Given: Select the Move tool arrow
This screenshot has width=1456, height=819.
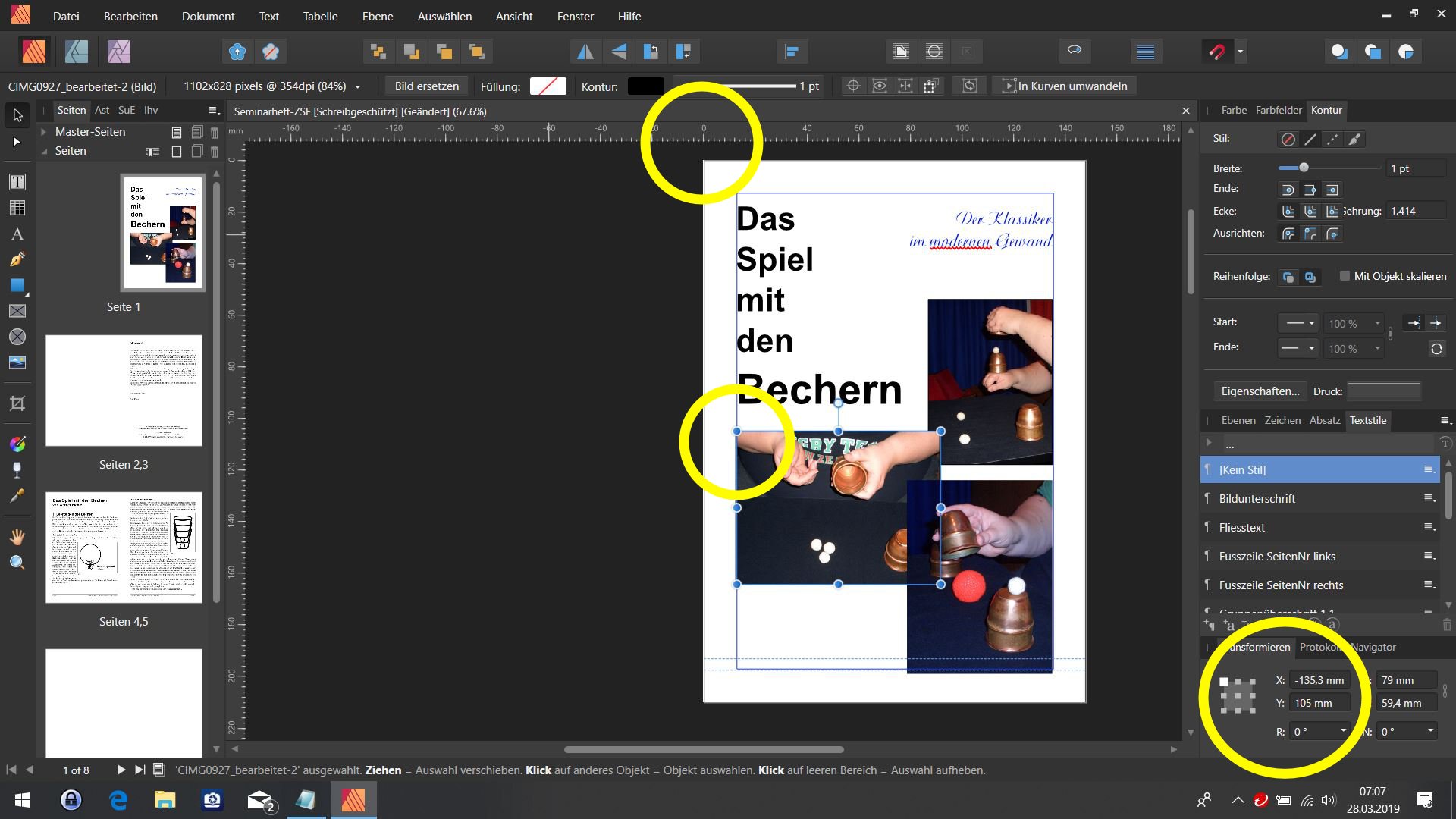Looking at the screenshot, I should [x=17, y=115].
